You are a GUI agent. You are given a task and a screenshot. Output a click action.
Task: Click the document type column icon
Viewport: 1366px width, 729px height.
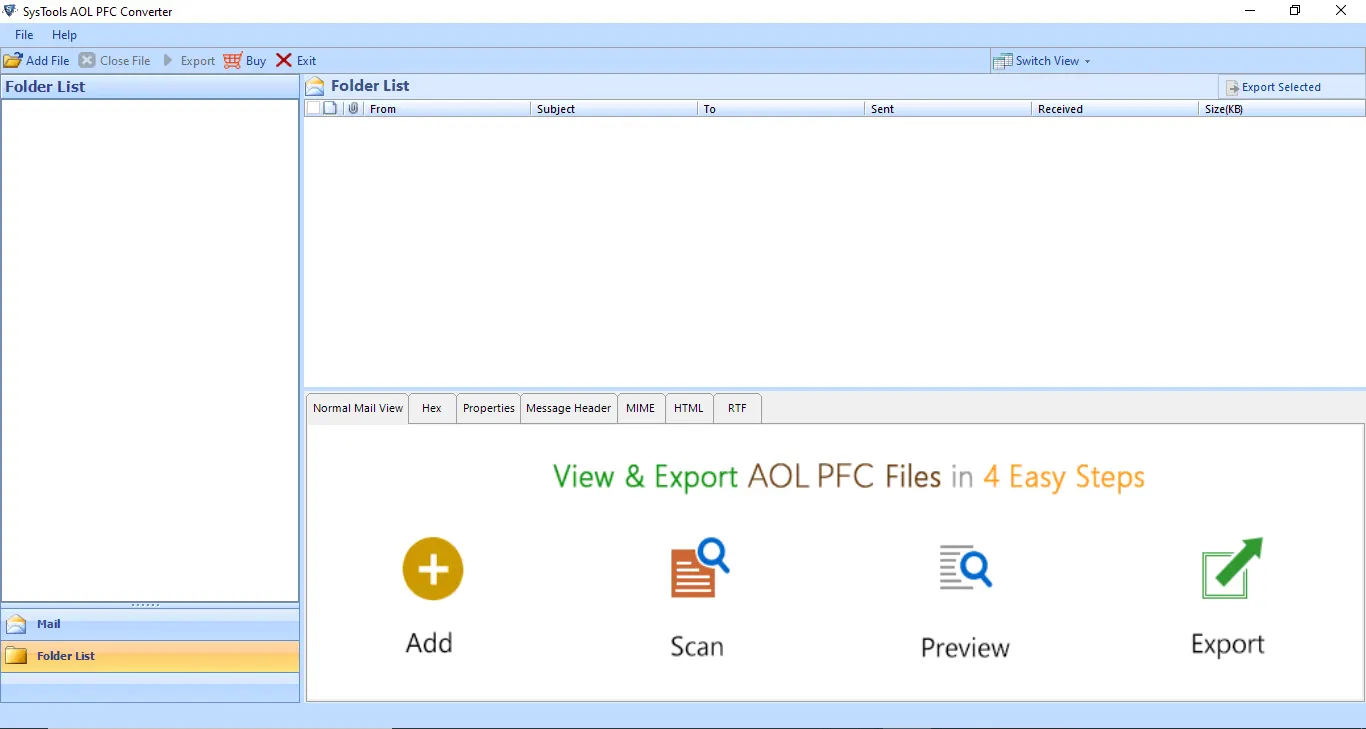330,108
